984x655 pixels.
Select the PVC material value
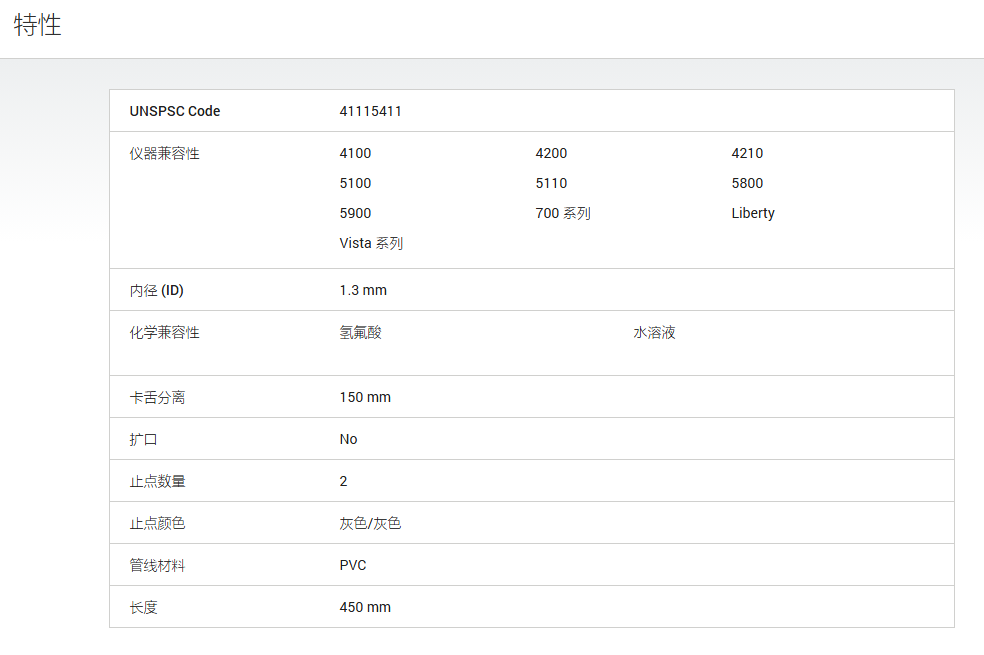point(353,565)
